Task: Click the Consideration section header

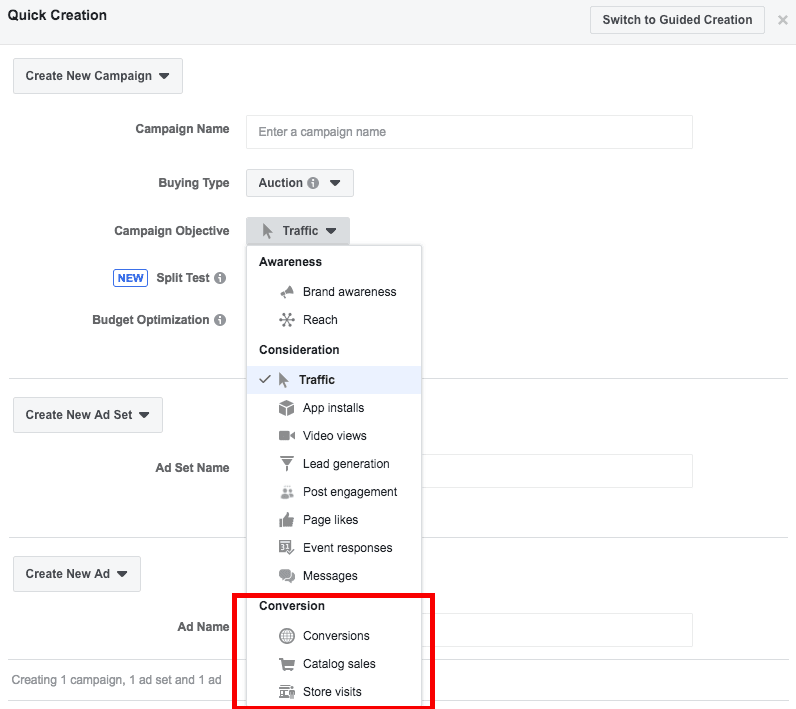Action: pos(299,350)
